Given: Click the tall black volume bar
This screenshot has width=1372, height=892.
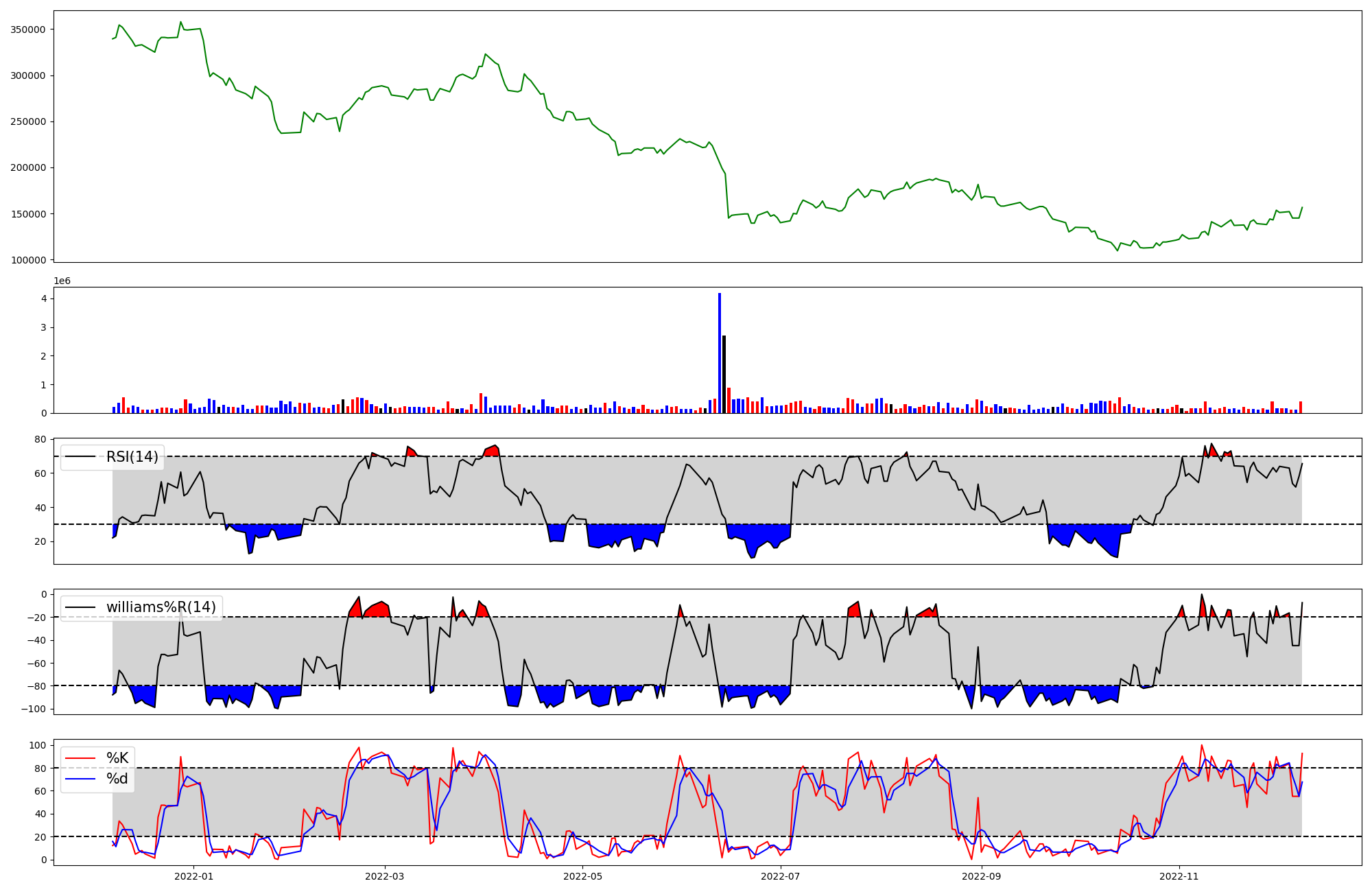Looking at the screenshot, I should pyautogui.click(x=724, y=374).
